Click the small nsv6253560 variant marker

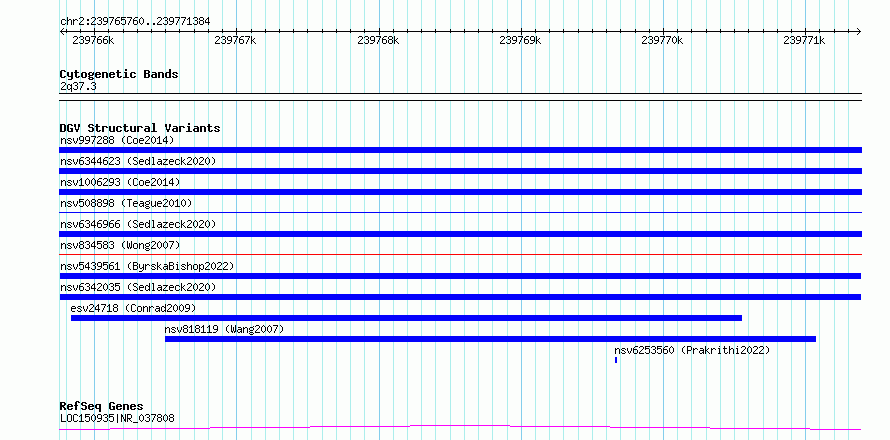coord(616,360)
